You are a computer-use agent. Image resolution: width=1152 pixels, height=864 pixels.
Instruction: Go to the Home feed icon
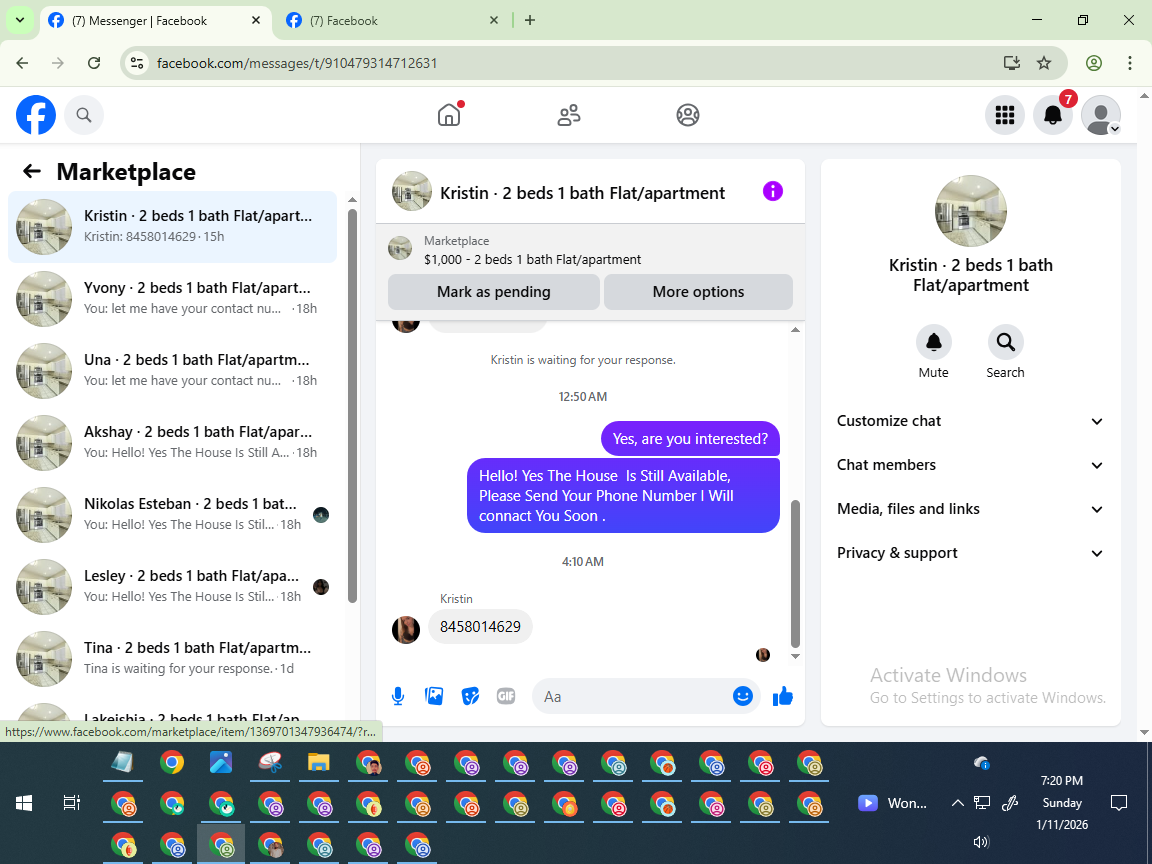(x=449, y=115)
